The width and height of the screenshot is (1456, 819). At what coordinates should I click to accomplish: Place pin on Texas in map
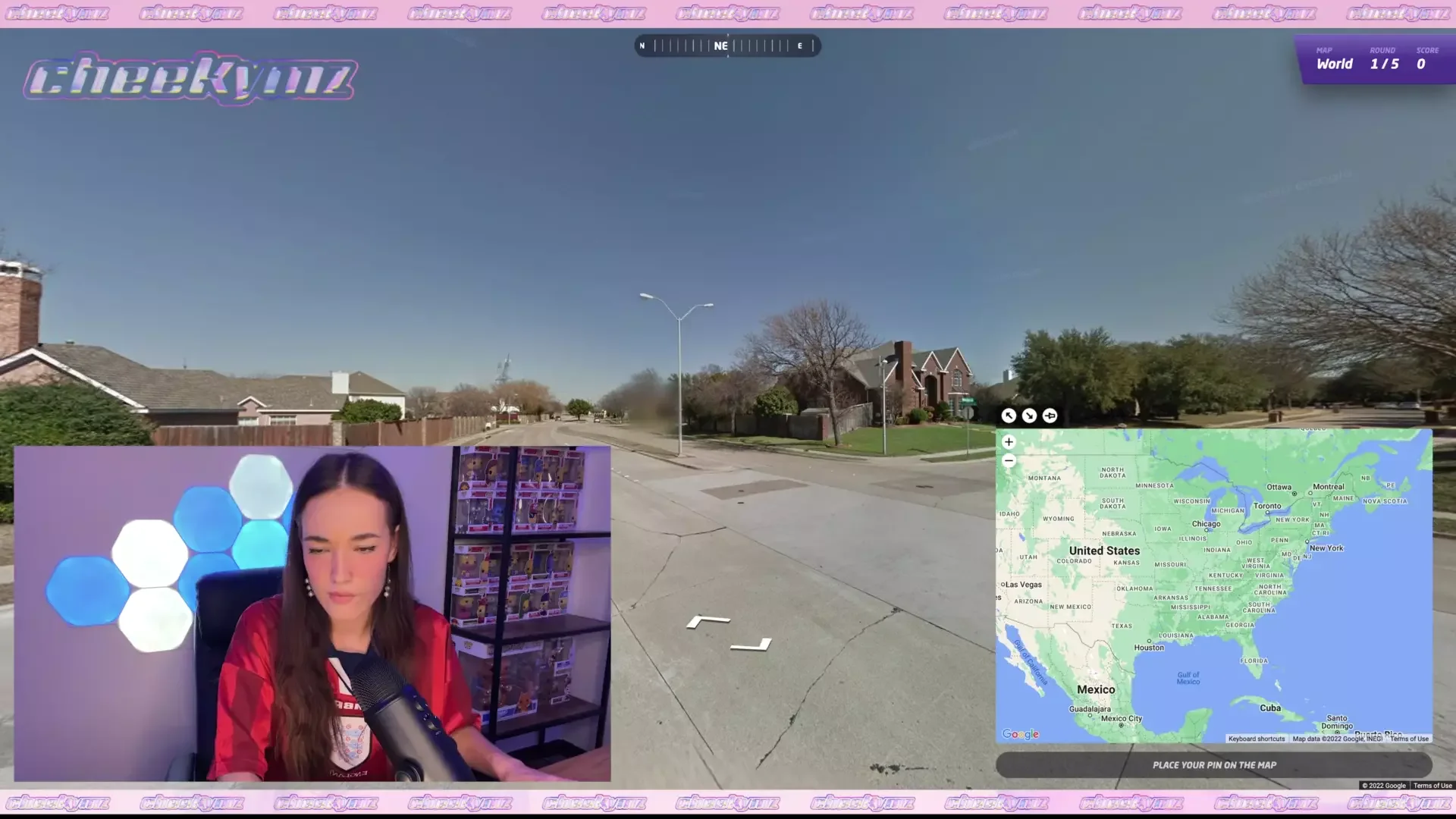click(x=1122, y=626)
